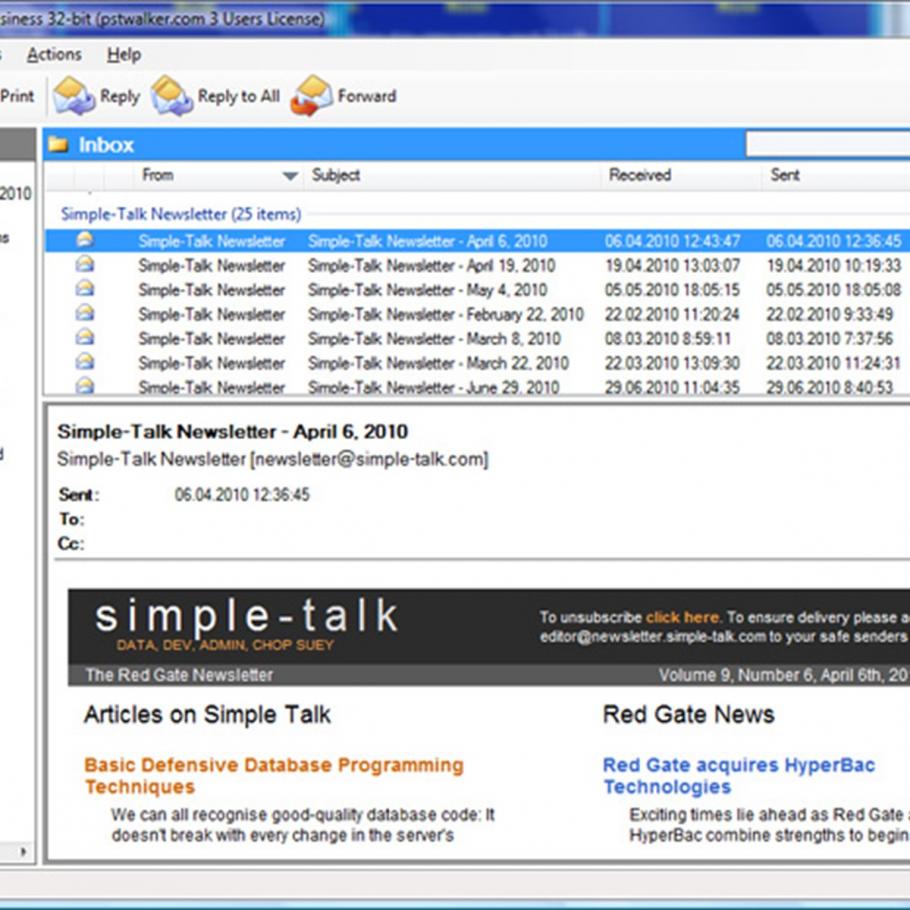Image resolution: width=910 pixels, height=910 pixels.
Task: Click the left panel scroll right arrow
Action: [23, 852]
